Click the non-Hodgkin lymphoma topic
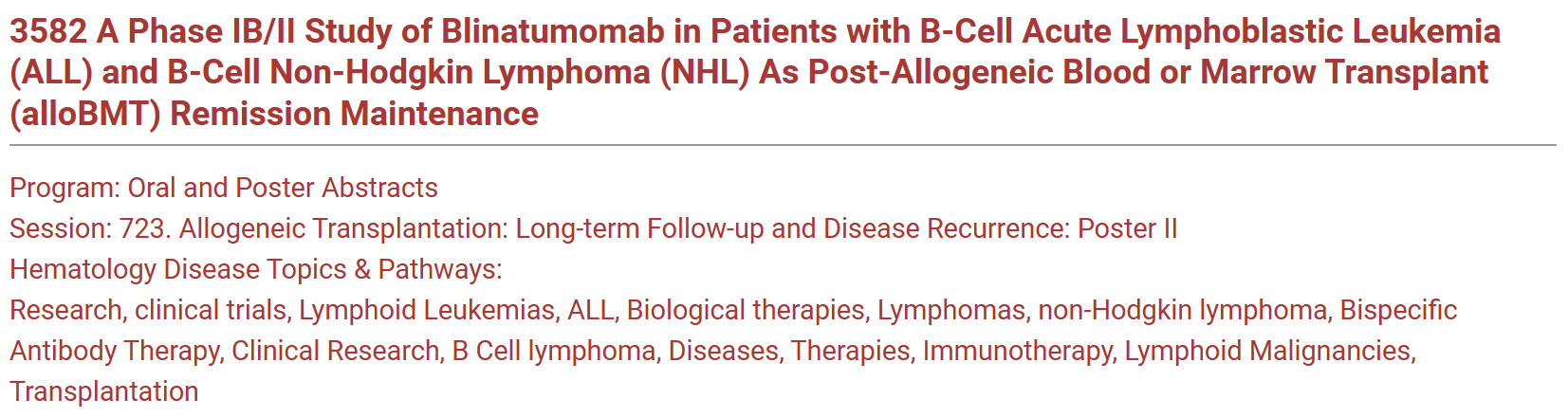The height and width of the screenshot is (417, 1568). pyautogui.click(x=1182, y=310)
